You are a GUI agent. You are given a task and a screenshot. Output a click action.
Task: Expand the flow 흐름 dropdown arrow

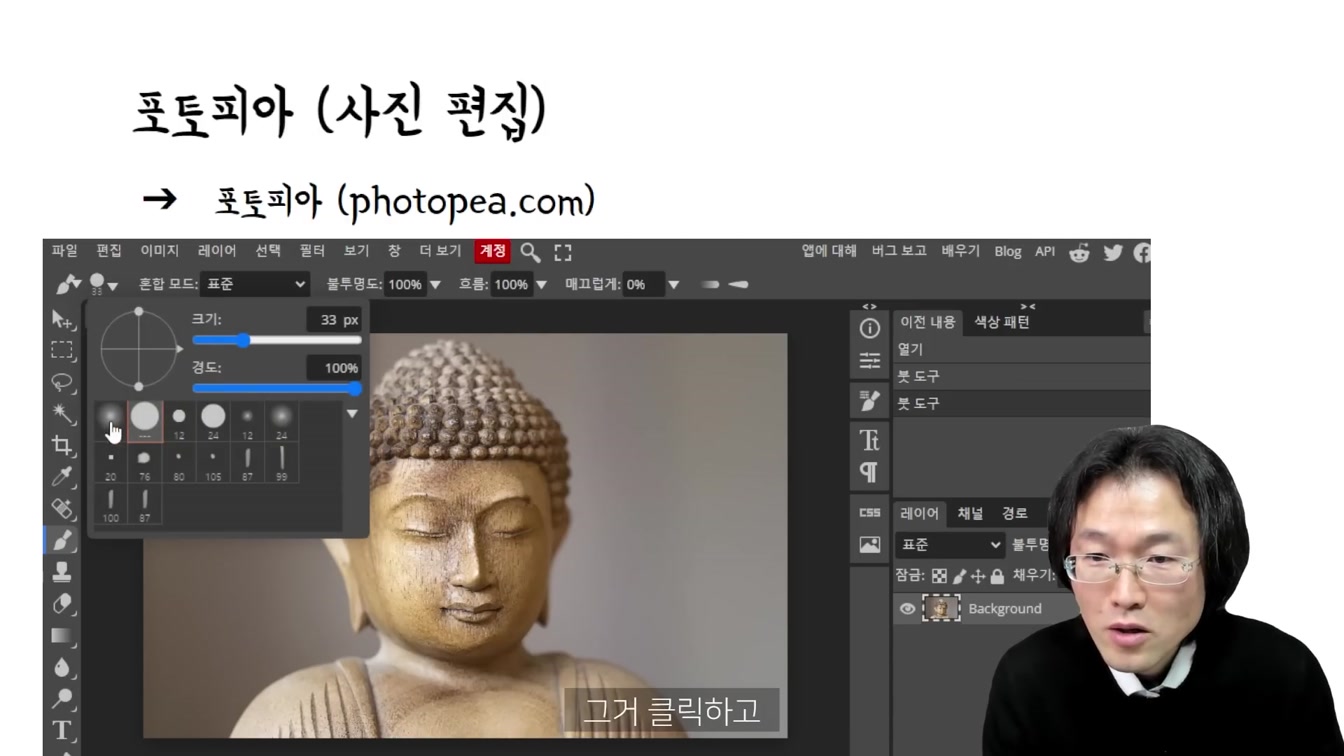[541, 285]
